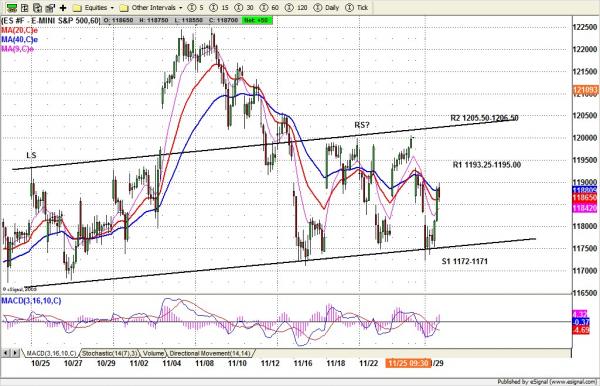600x386 pixels.
Task: Select the MA(40,C) study label
Action: click(x=20, y=39)
